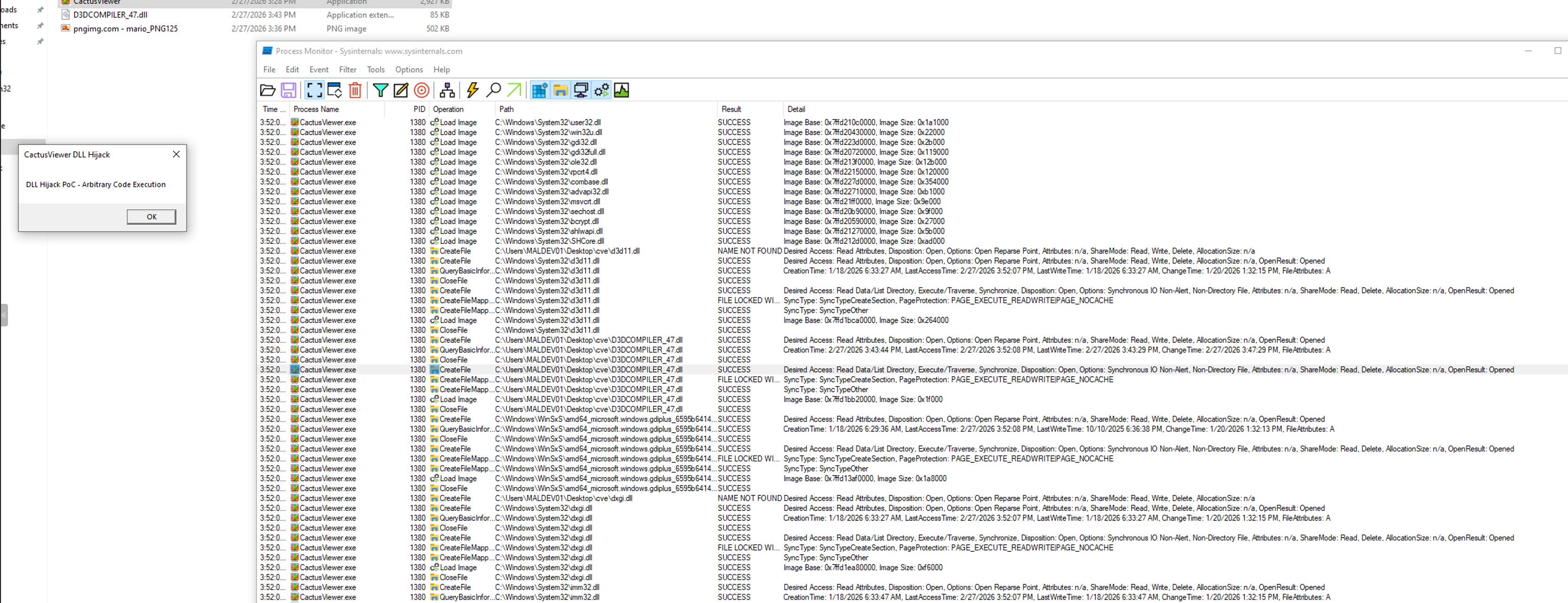Viewport: 1568px width, 603px height.
Task: Open the Highlight dialog icon
Action: click(400, 90)
